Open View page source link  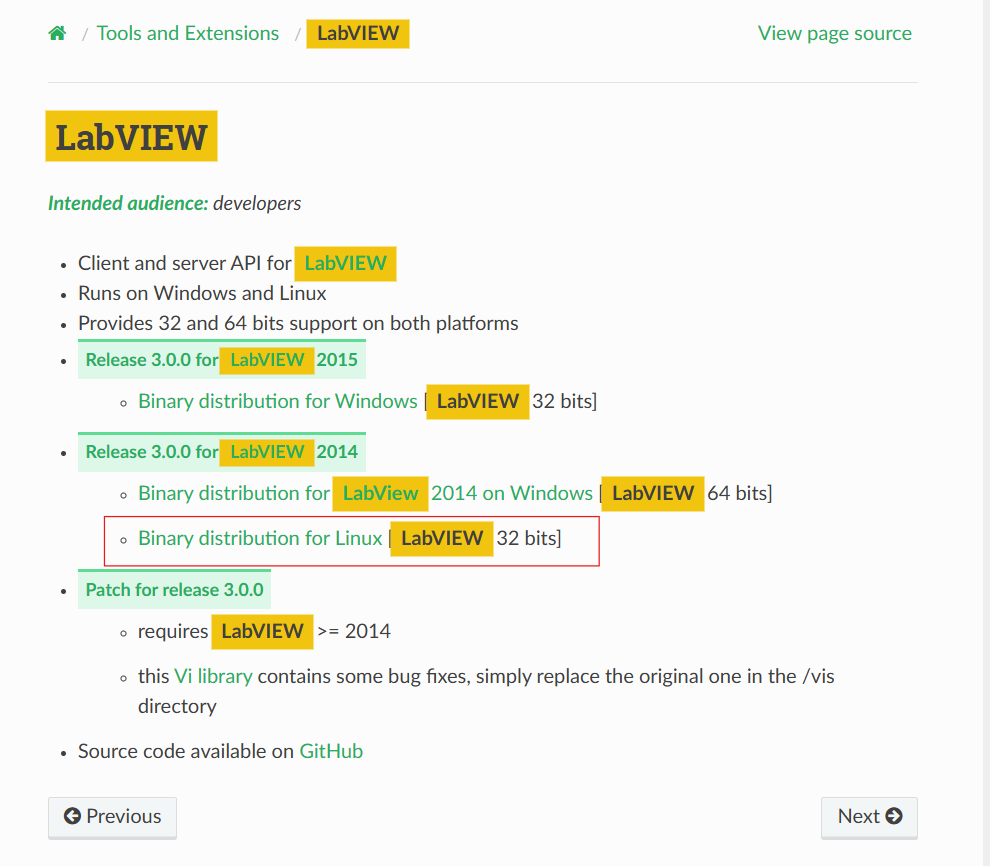point(835,33)
